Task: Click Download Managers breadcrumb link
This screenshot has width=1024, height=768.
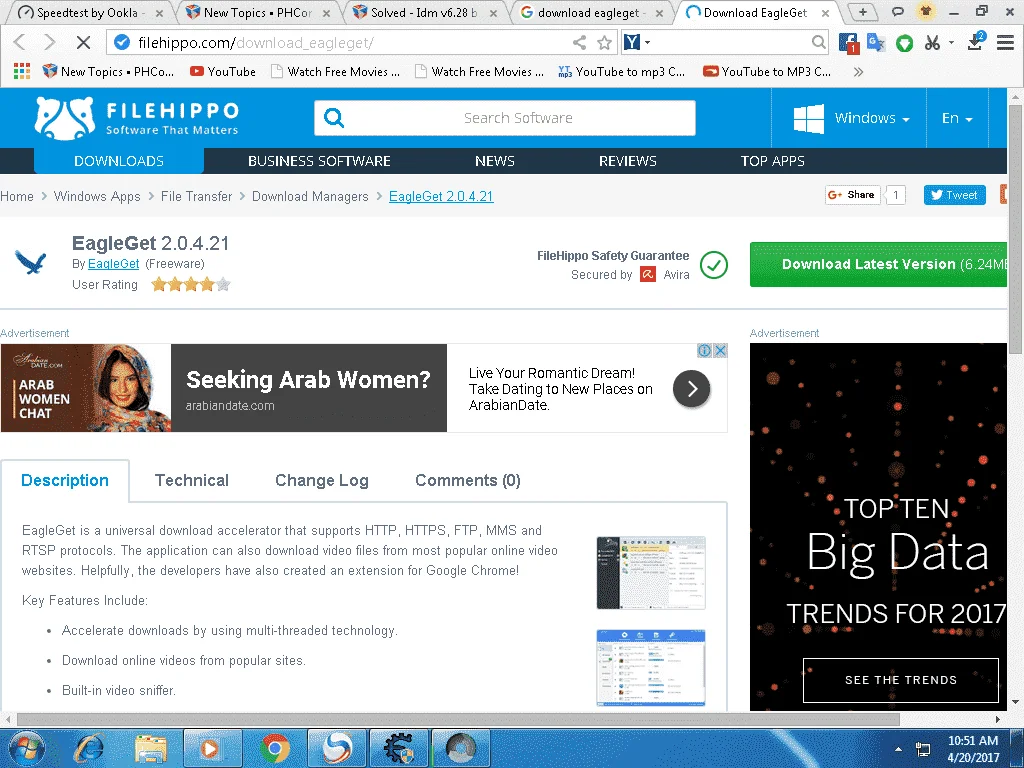Action: coord(310,197)
